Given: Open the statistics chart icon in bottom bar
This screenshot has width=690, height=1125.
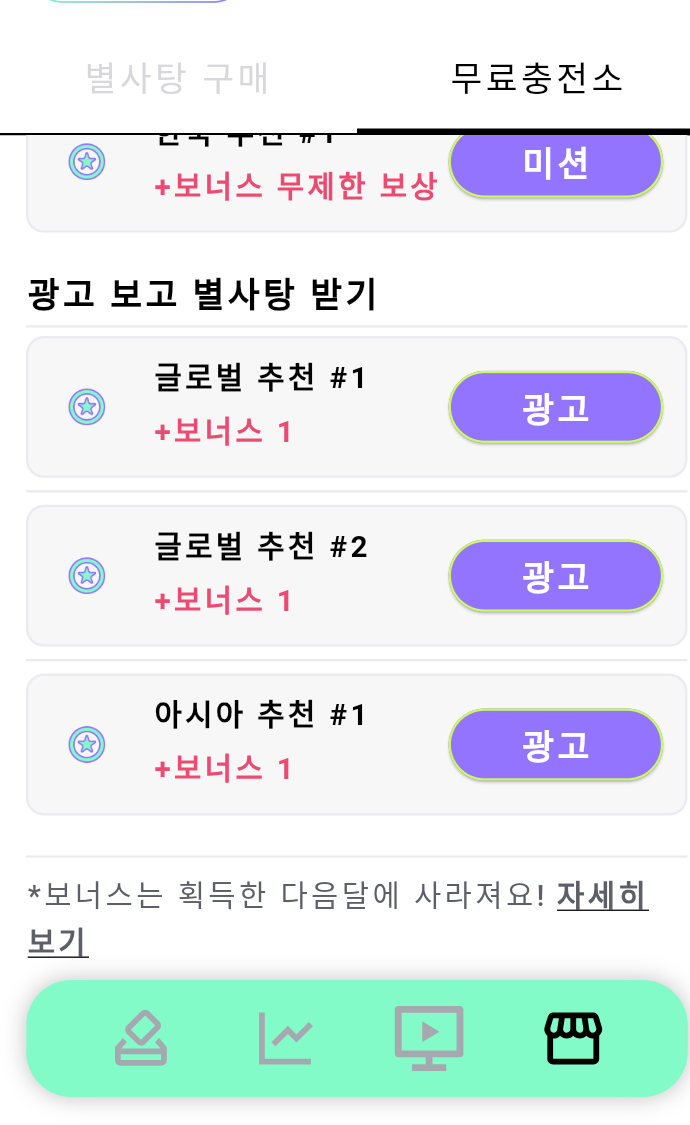Looking at the screenshot, I should point(285,1038).
